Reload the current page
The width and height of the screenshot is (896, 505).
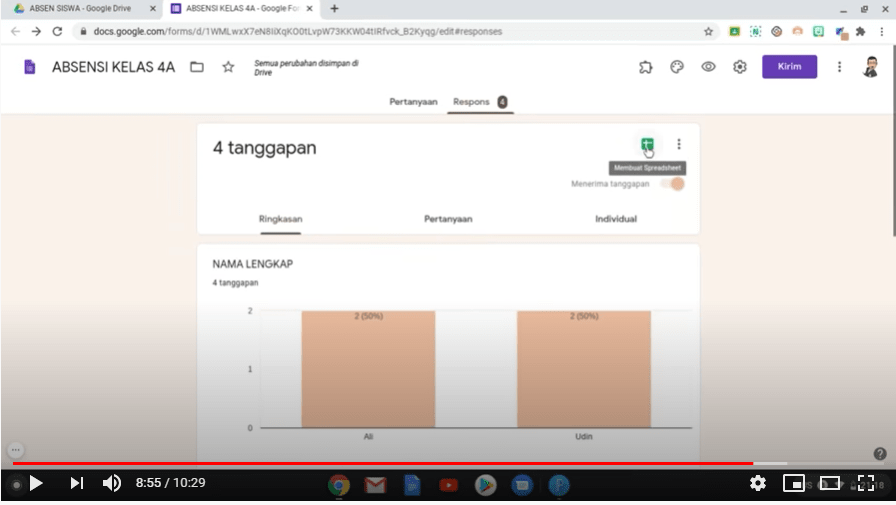point(57,31)
